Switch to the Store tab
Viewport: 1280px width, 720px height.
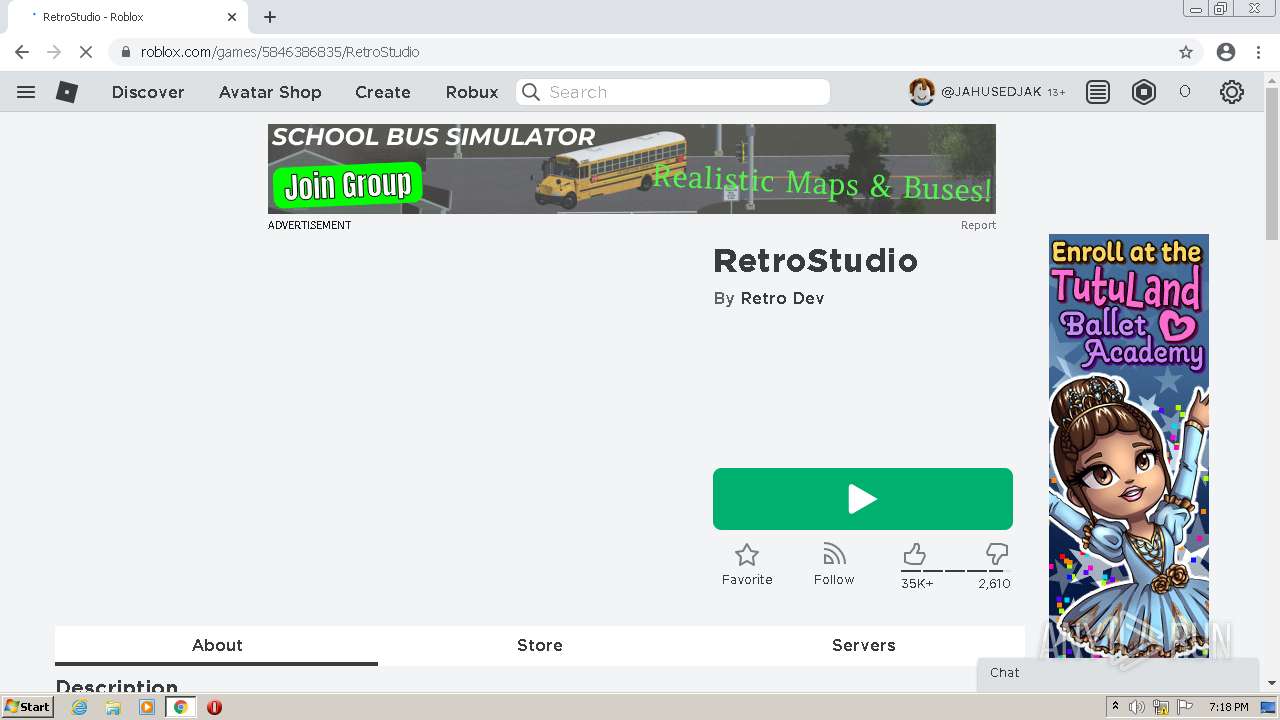coord(540,645)
